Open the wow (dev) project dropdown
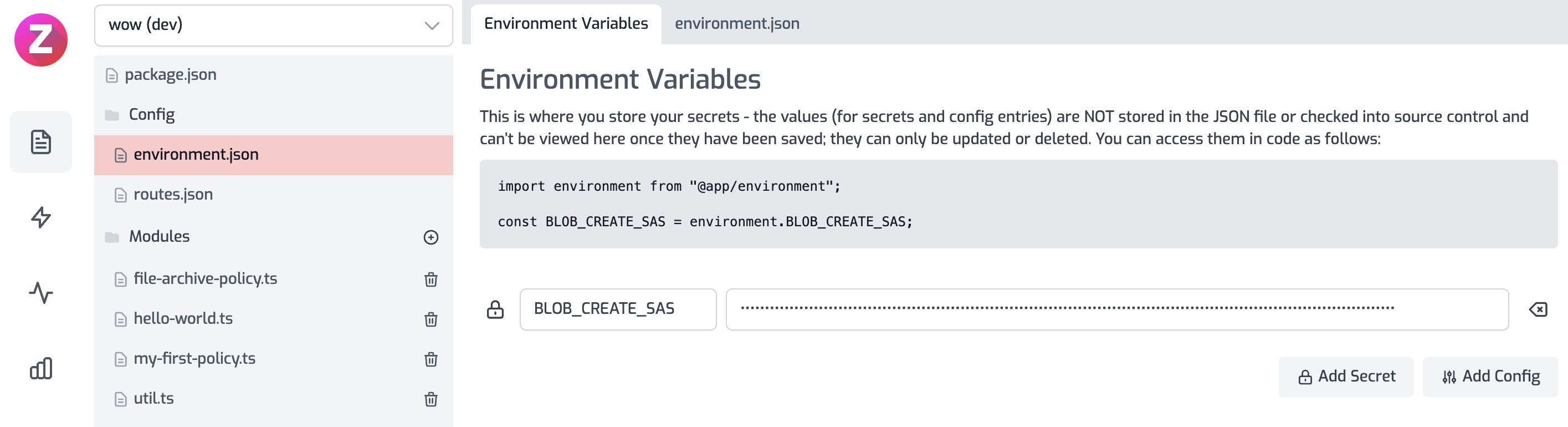1568x427 pixels. coord(273,25)
